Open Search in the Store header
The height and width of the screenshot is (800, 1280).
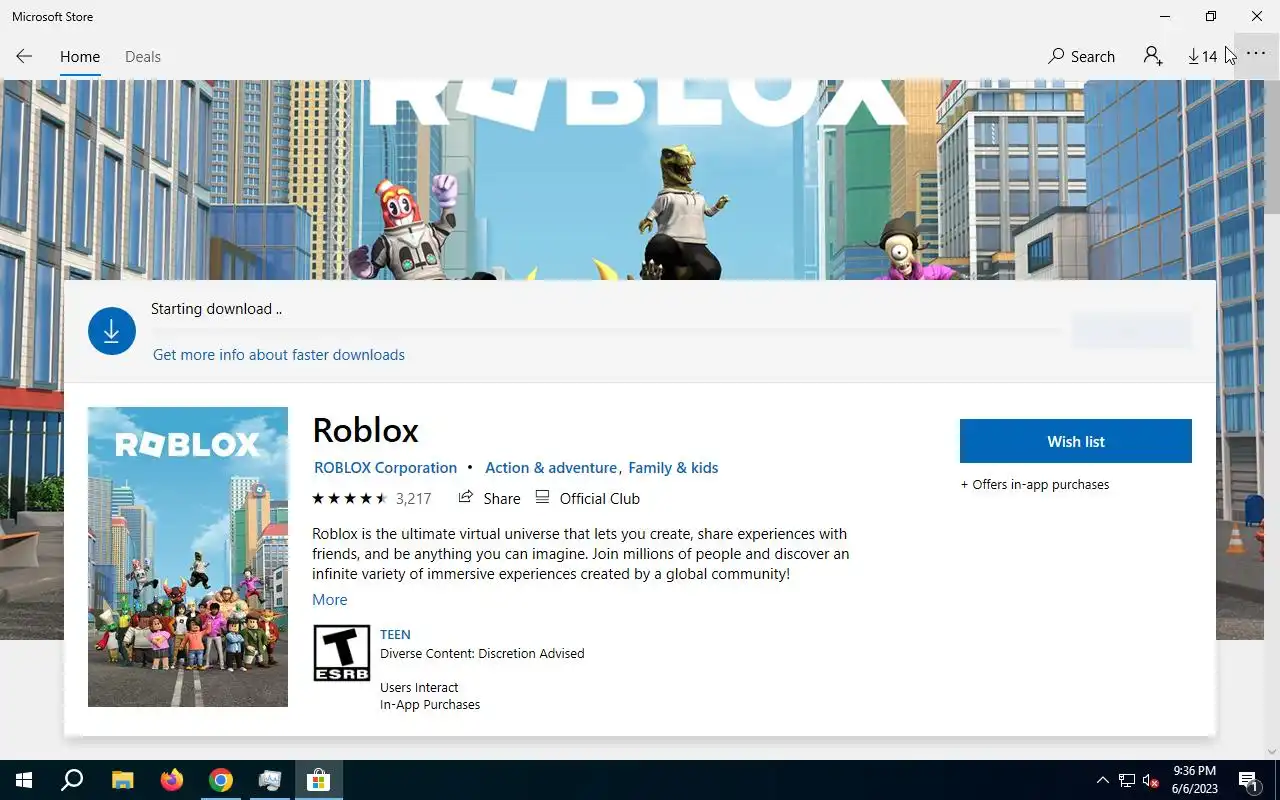coord(1081,57)
